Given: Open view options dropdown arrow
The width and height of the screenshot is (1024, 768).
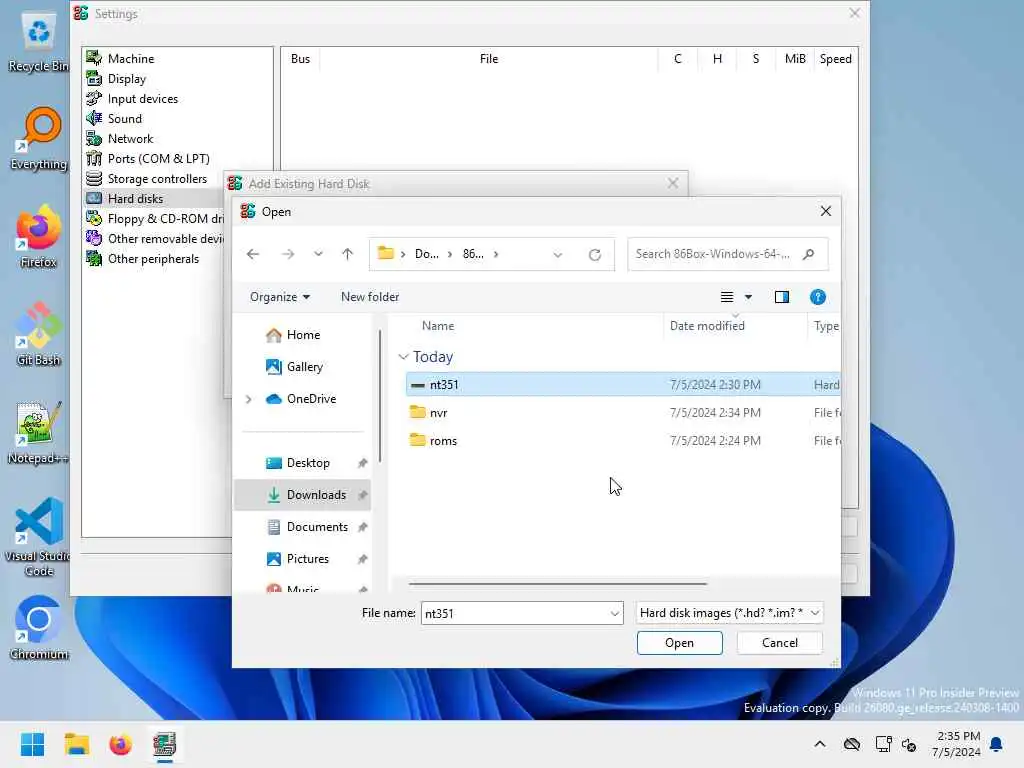Looking at the screenshot, I should [x=748, y=297].
